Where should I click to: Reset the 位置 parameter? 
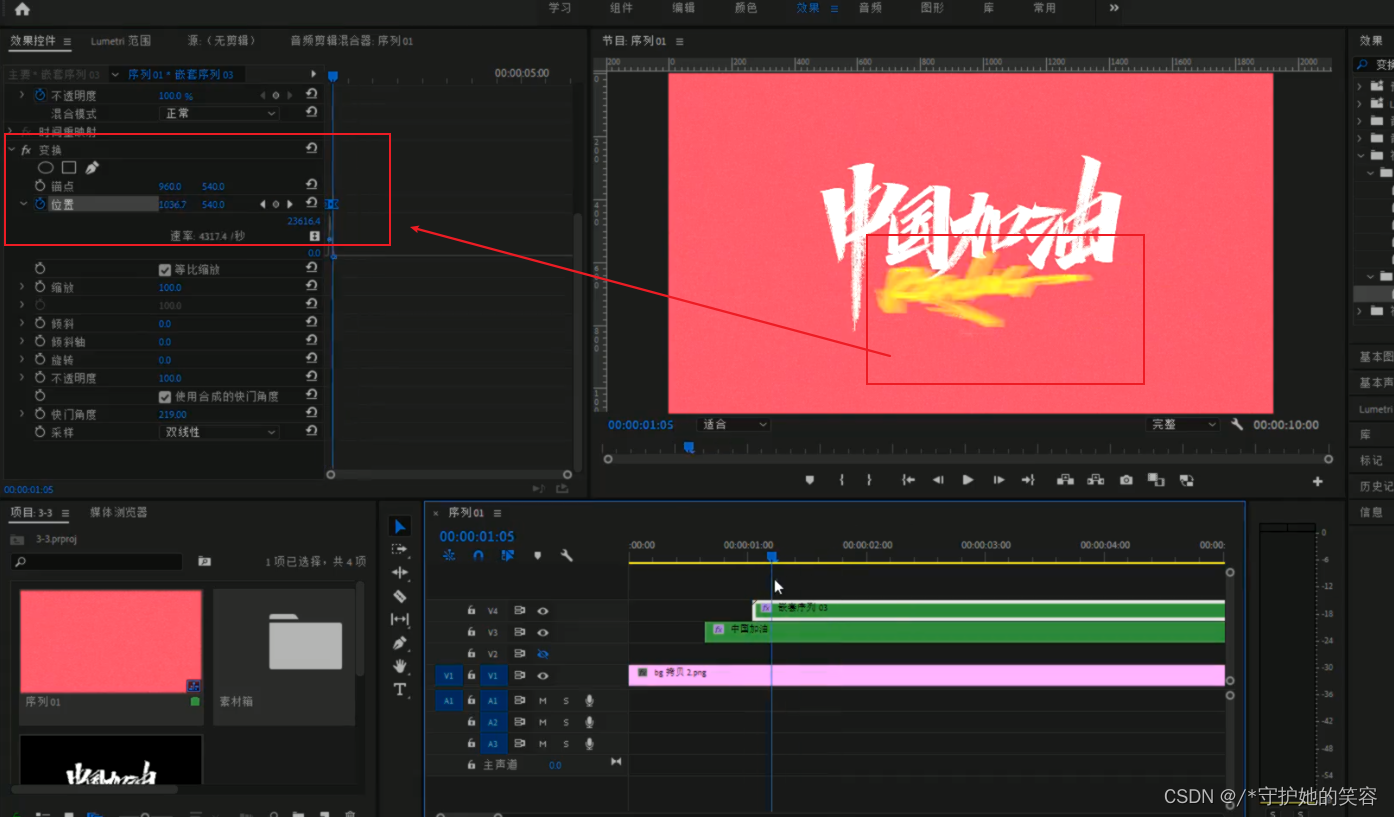coord(312,203)
